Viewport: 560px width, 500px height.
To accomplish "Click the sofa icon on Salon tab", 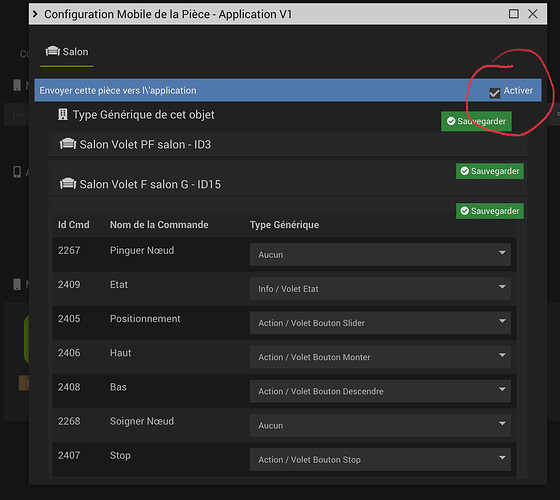I will point(52,51).
